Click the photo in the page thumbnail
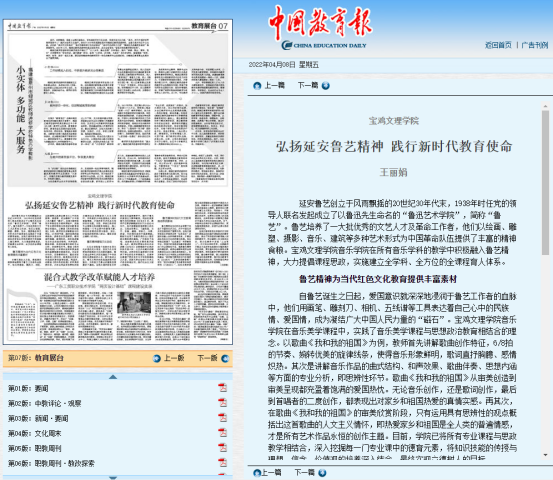Screen dimensions: 553x480 point(134,303)
